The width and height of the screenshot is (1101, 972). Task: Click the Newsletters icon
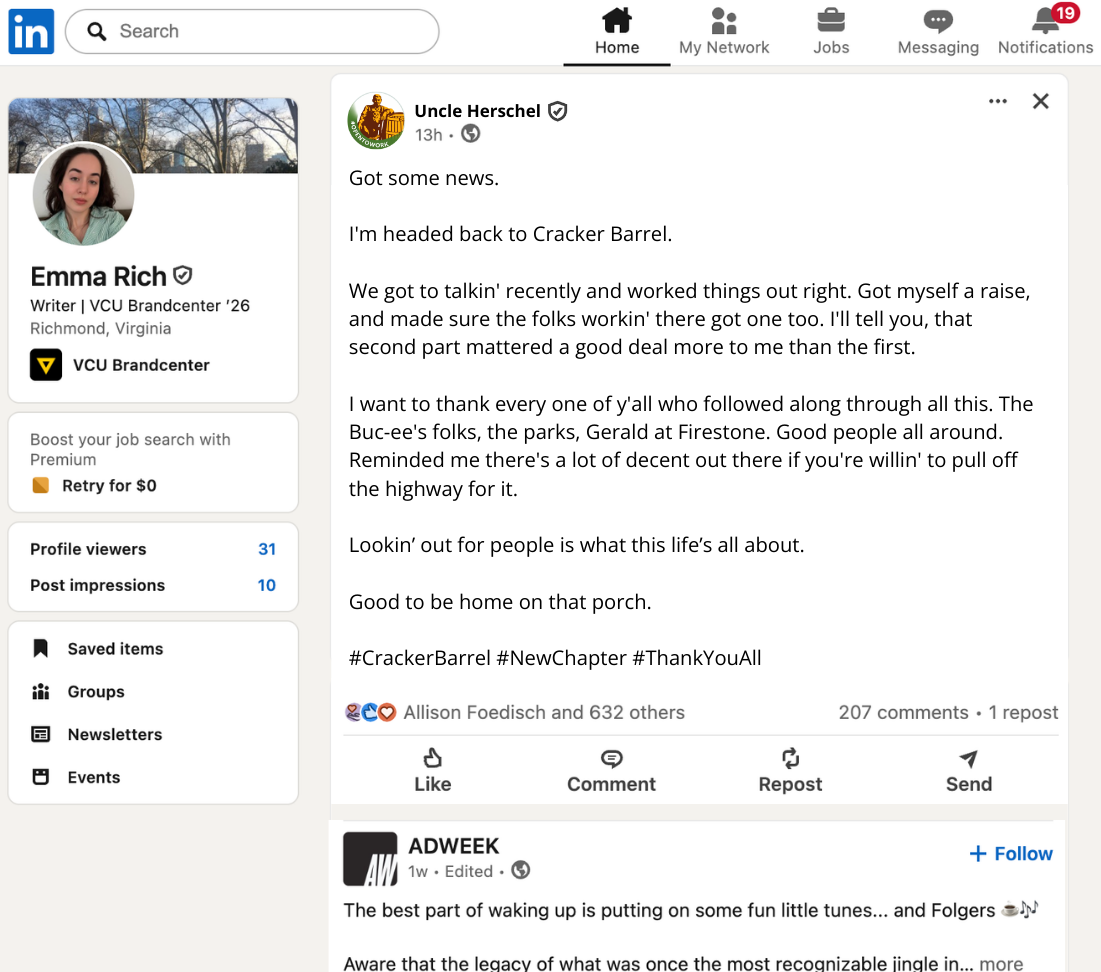[41, 735]
